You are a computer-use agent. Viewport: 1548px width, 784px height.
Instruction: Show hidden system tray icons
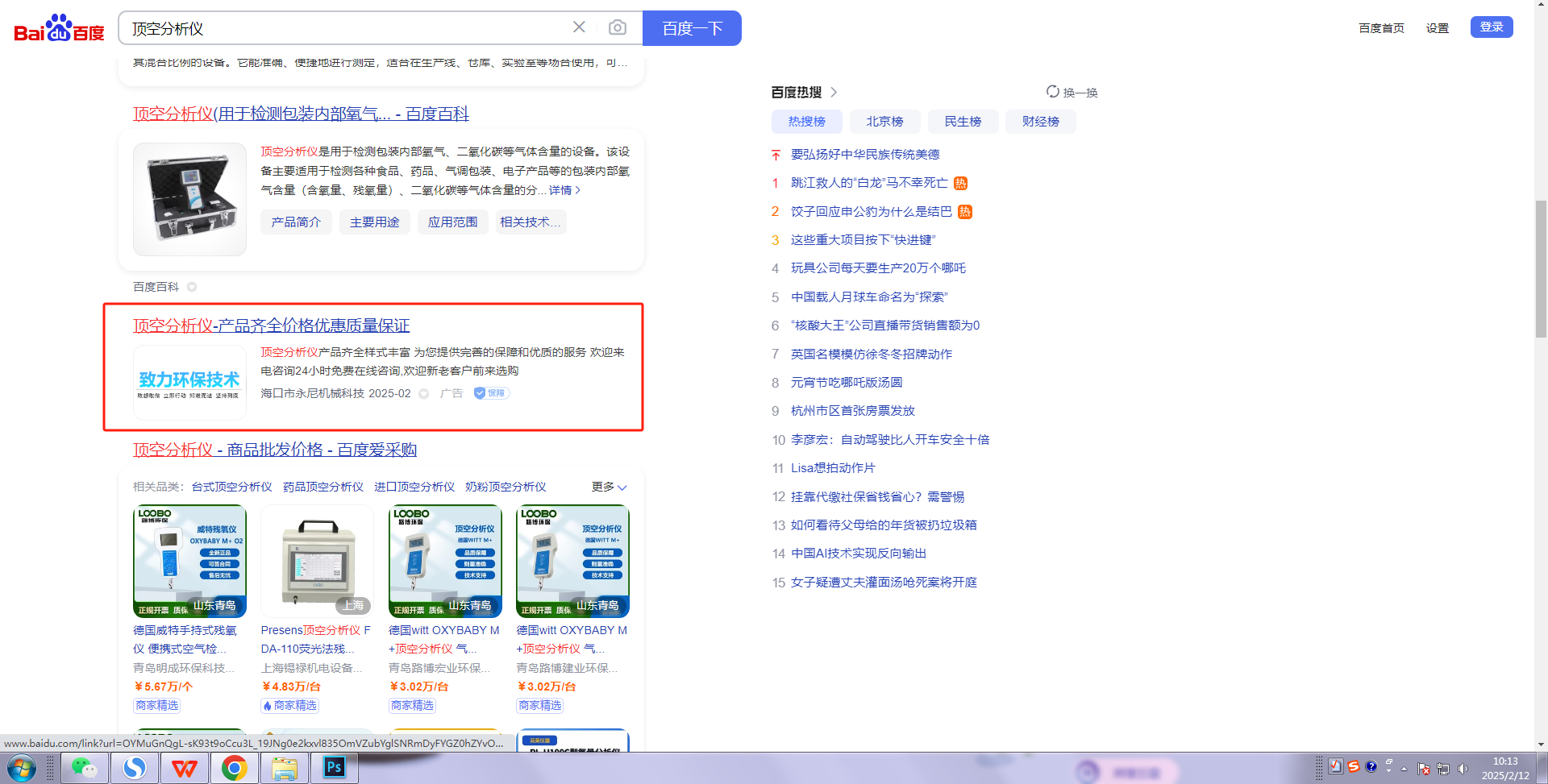pyautogui.click(x=1404, y=769)
